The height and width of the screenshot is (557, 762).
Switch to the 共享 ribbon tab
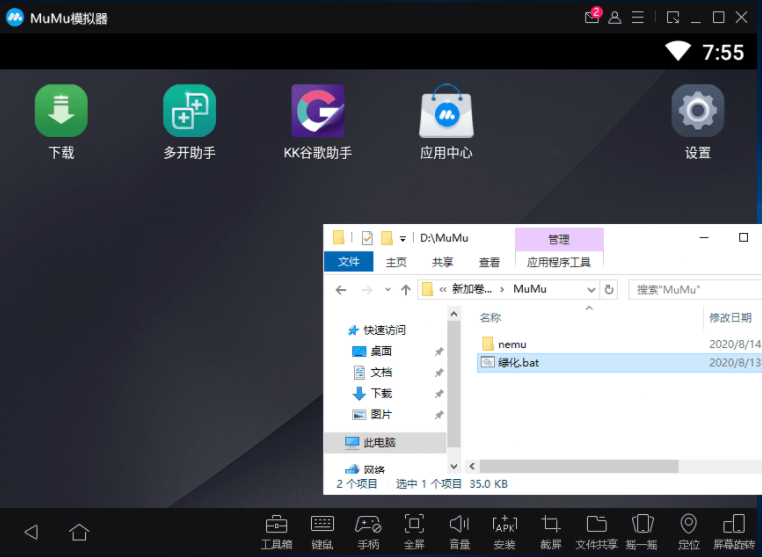(443, 262)
